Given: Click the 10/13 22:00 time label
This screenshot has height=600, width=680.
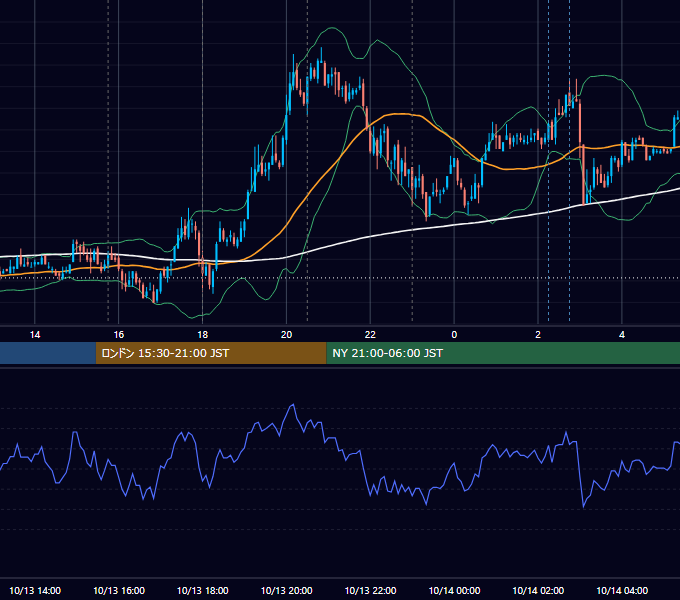Looking at the screenshot, I should click(370, 590).
